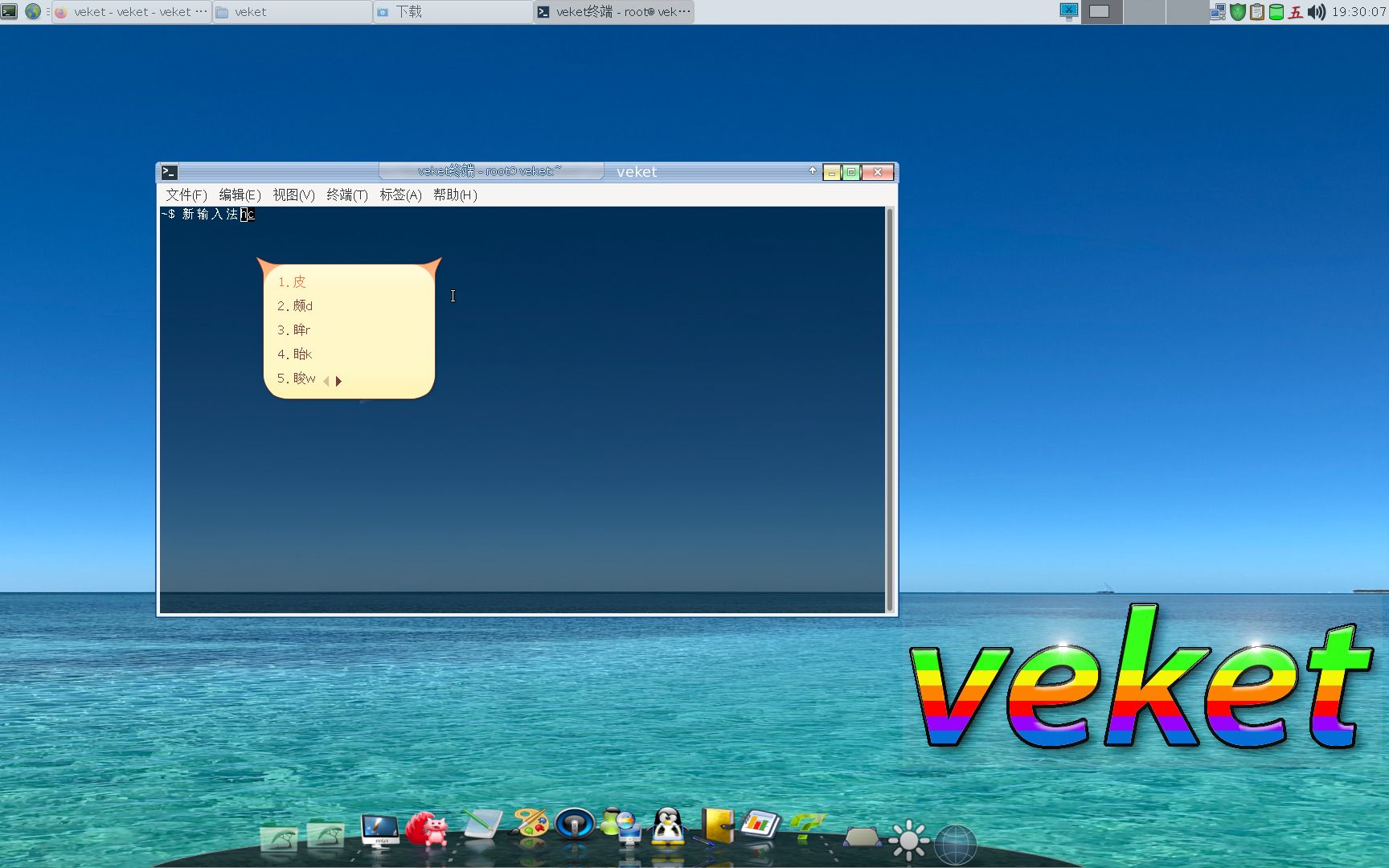Image resolution: width=1389 pixels, height=868 pixels.
Task: Open the clipboard manager tray icon
Action: pyautogui.click(x=1257, y=12)
